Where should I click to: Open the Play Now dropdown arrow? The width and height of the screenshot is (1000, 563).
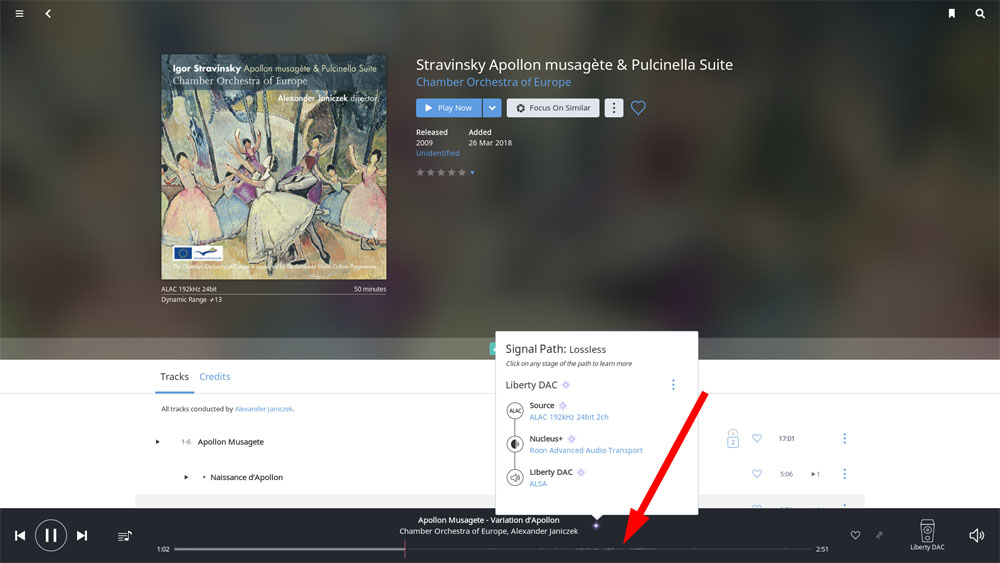click(491, 108)
